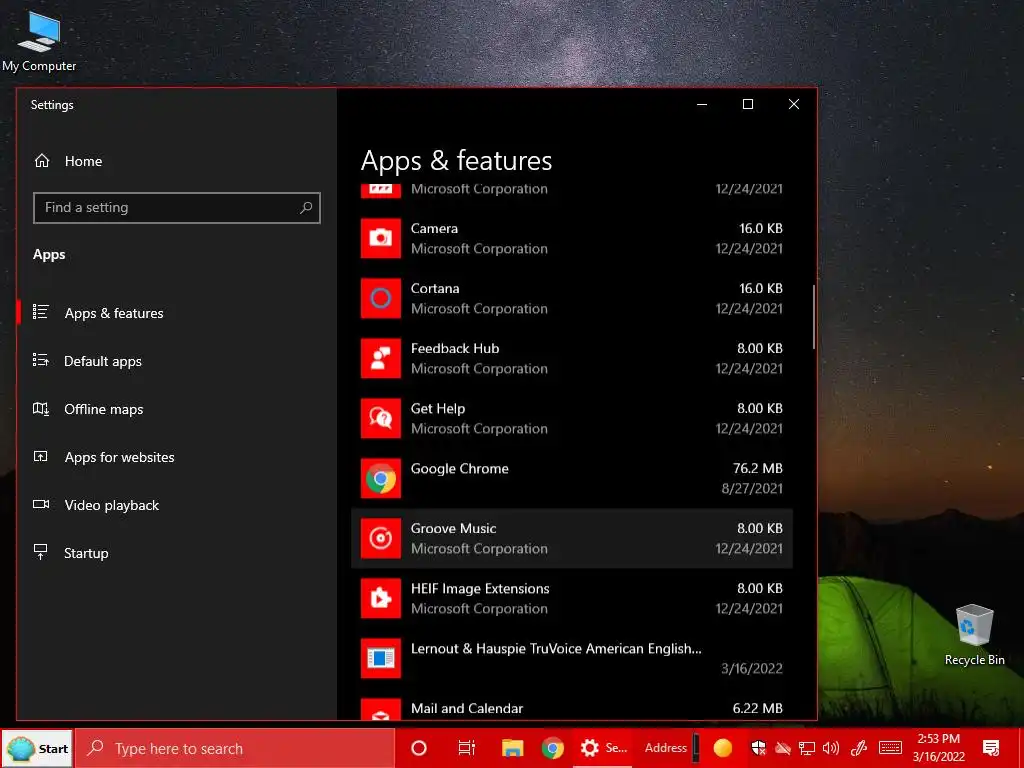This screenshot has width=1024, height=768.
Task: Go to Offline maps settings
Action: click(x=176, y=409)
